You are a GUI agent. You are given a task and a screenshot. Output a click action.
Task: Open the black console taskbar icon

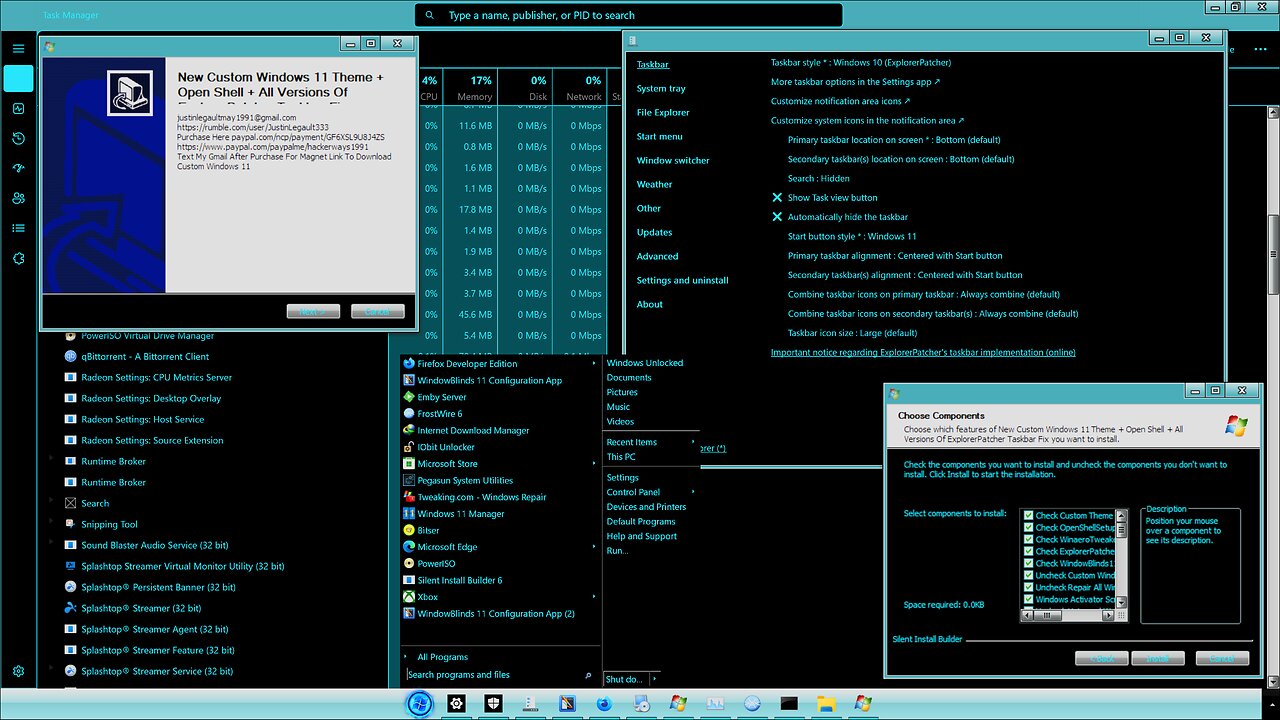[x=789, y=704]
